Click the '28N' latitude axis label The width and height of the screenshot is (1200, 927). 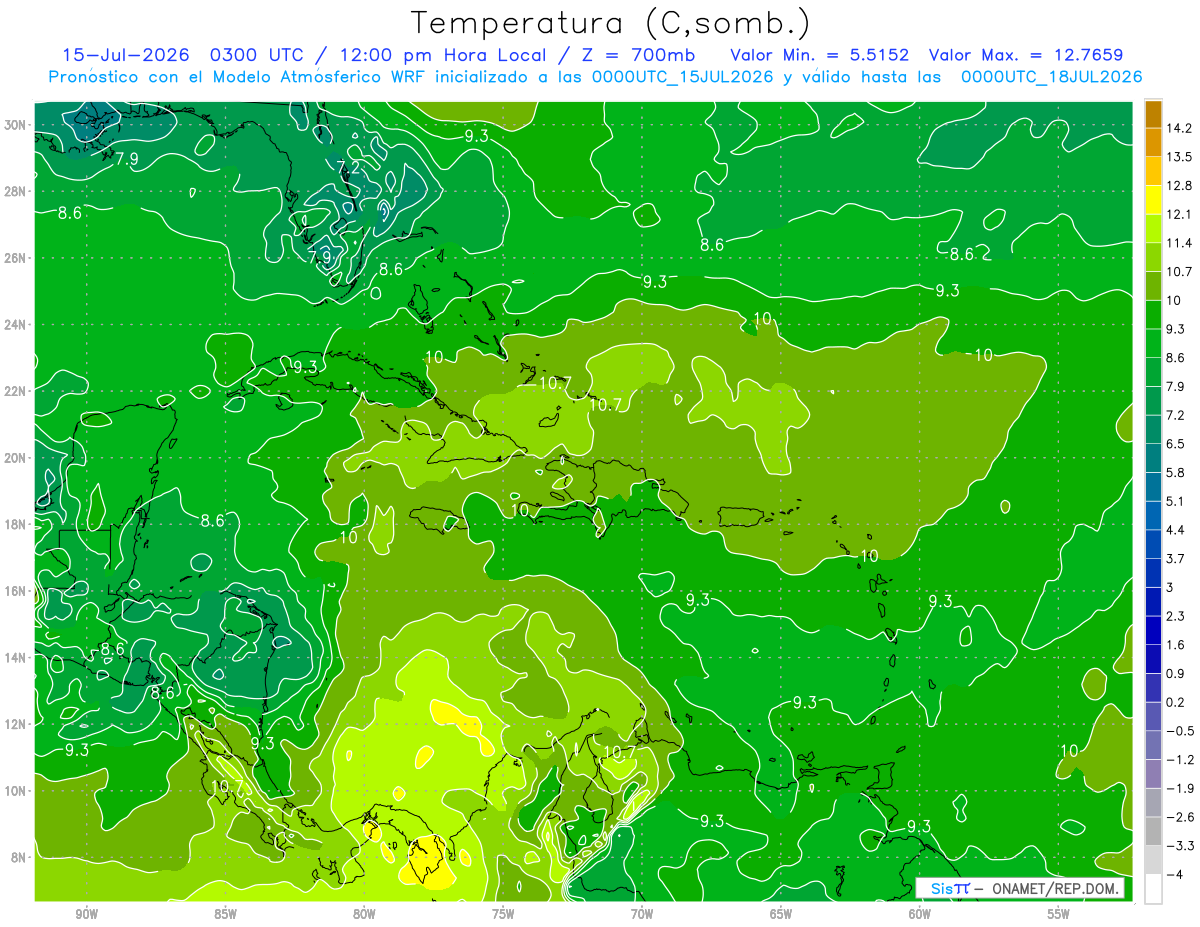(x=14, y=191)
